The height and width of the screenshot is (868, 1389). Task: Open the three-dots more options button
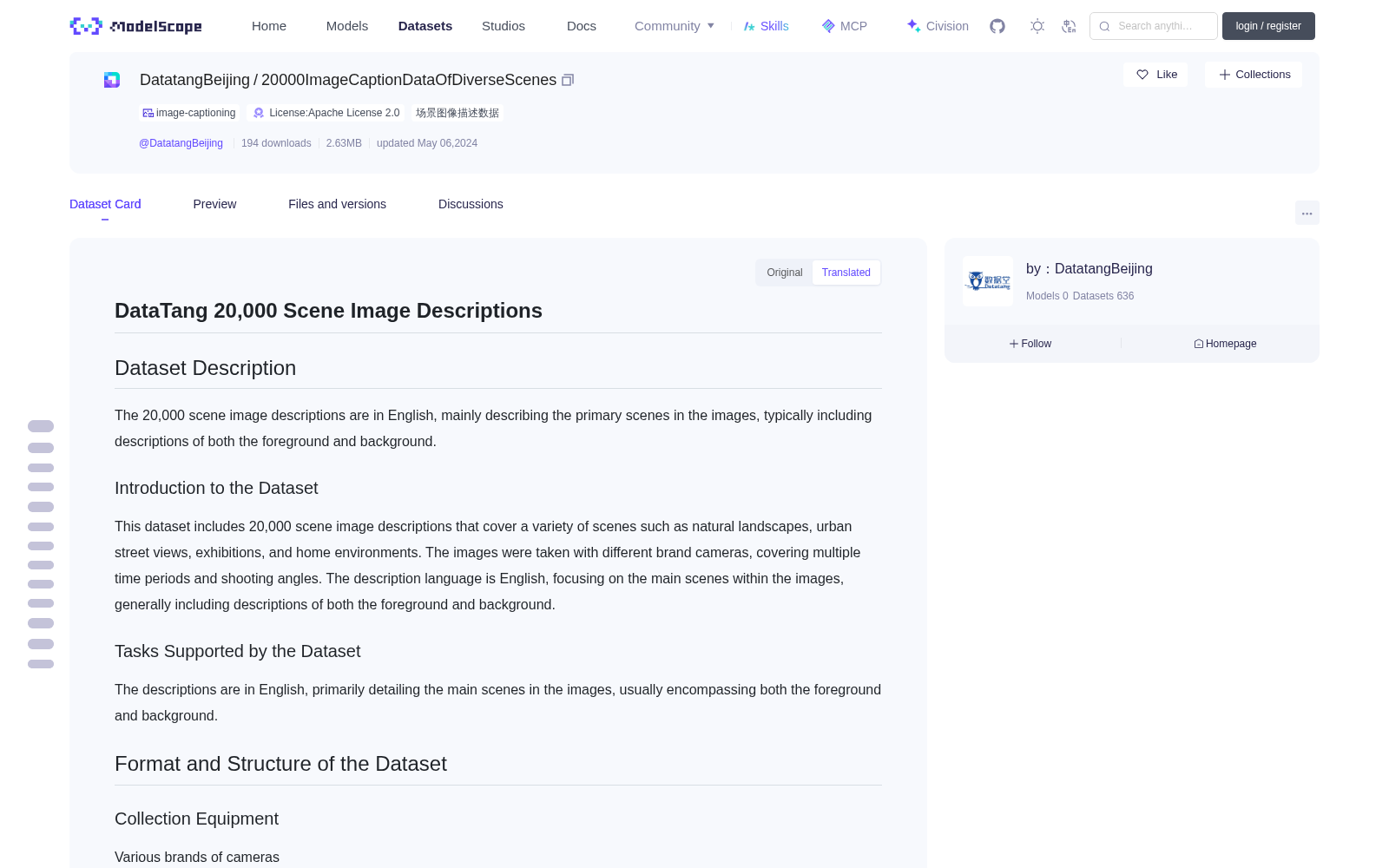pyautogui.click(x=1307, y=213)
